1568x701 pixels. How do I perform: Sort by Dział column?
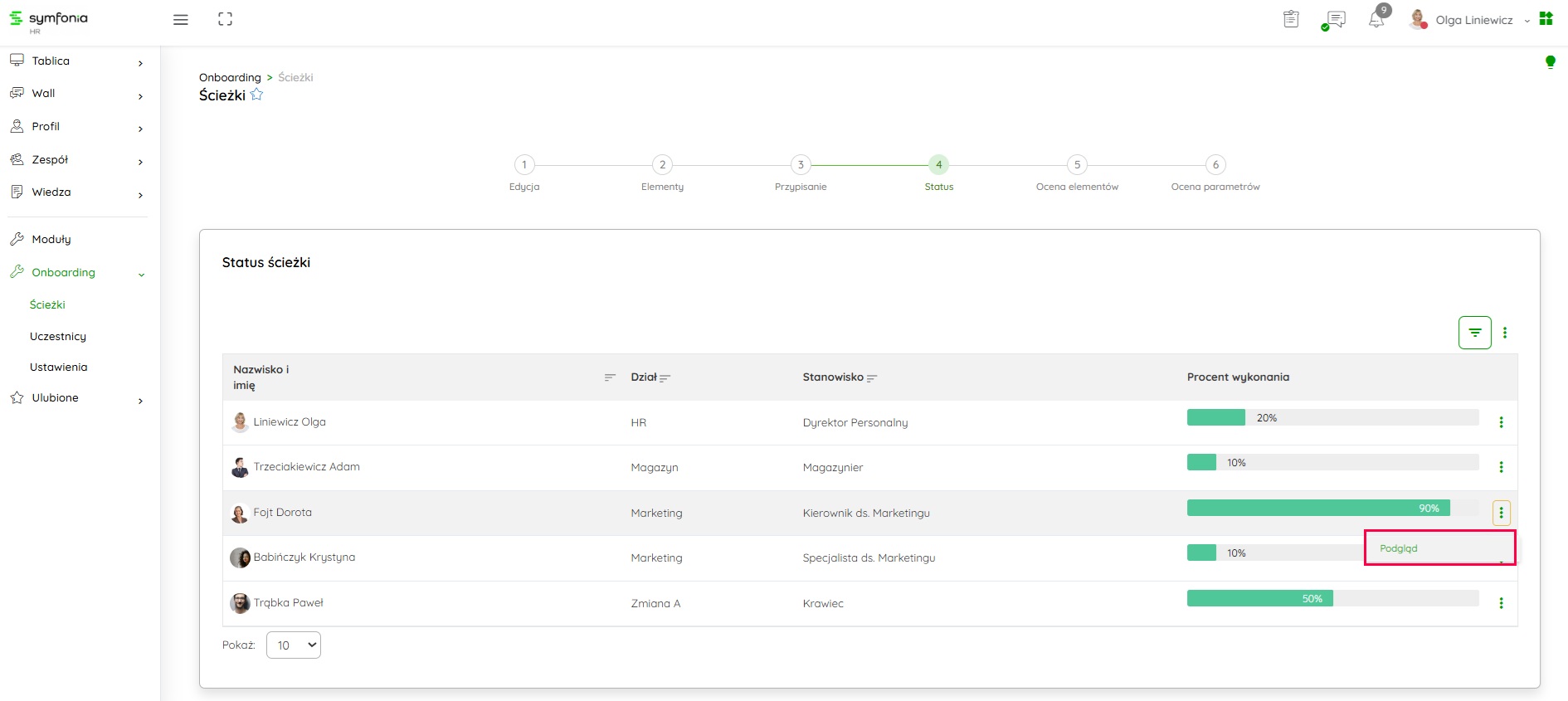[665, 378]
